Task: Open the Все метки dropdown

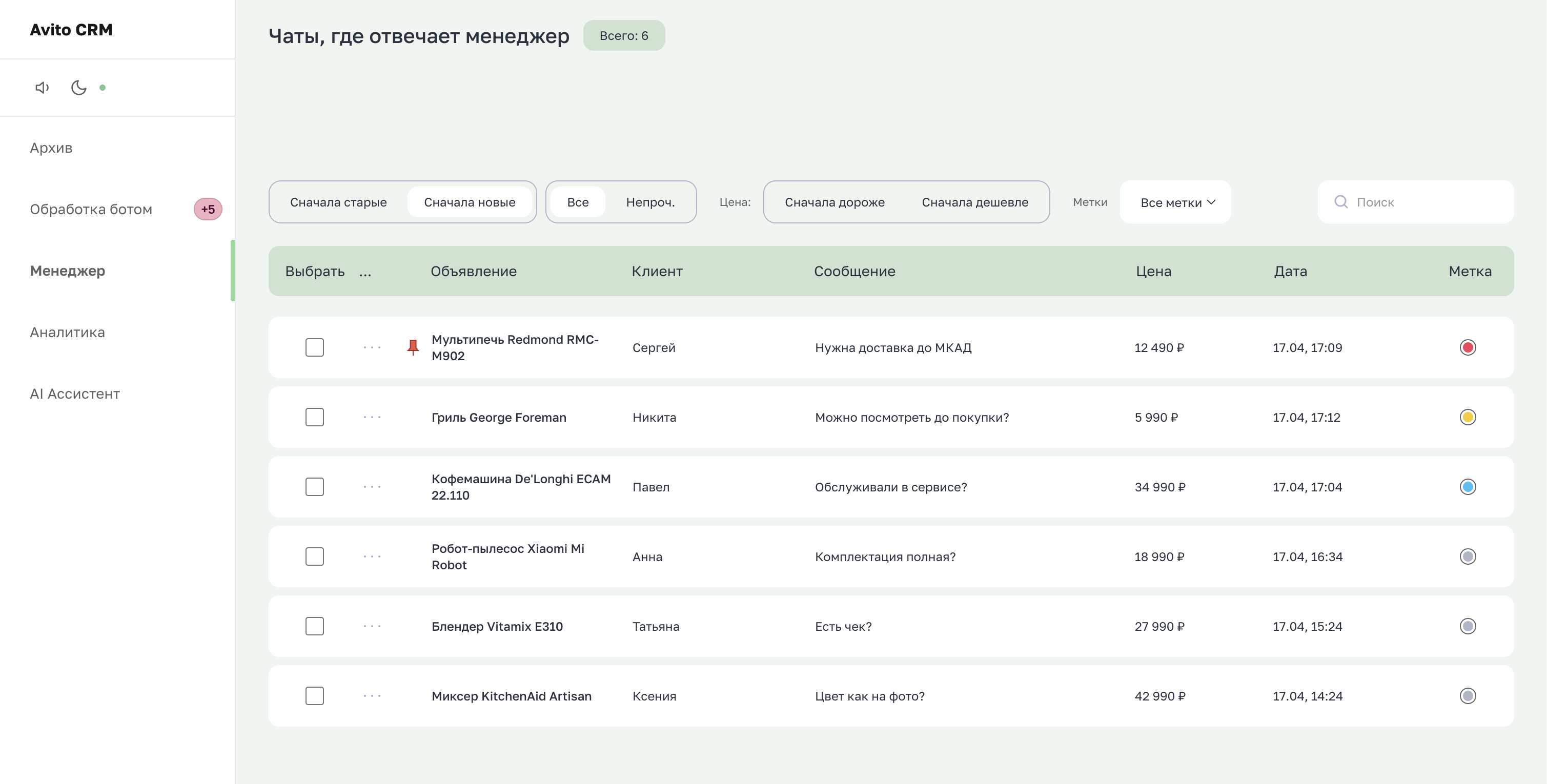Action: click(1175, 202)
